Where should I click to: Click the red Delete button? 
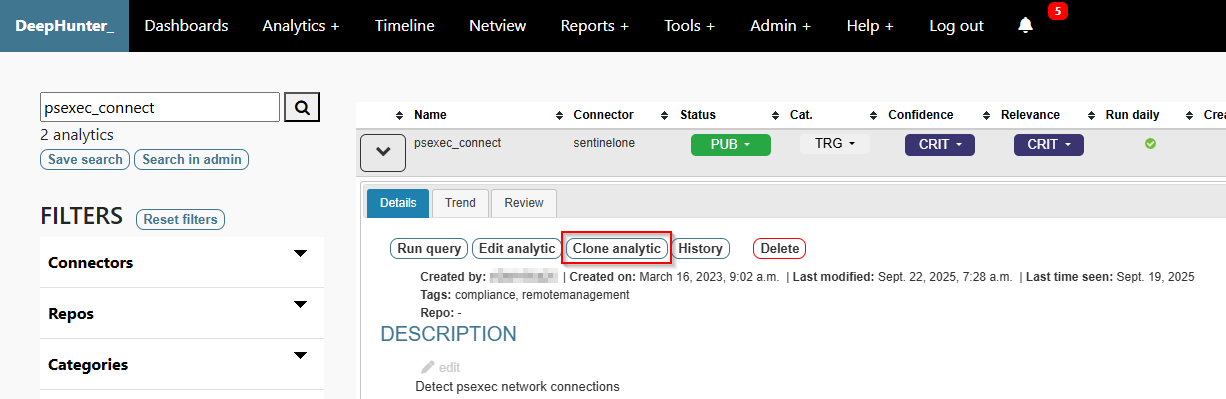tap(780, 248)
